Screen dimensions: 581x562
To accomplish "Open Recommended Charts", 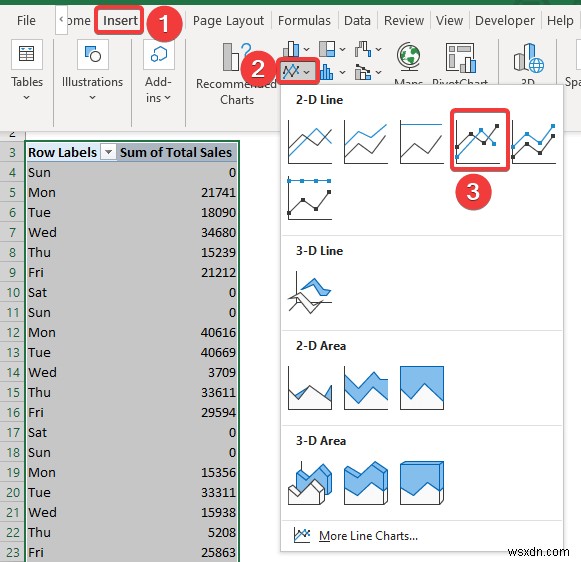I will 236,74.
